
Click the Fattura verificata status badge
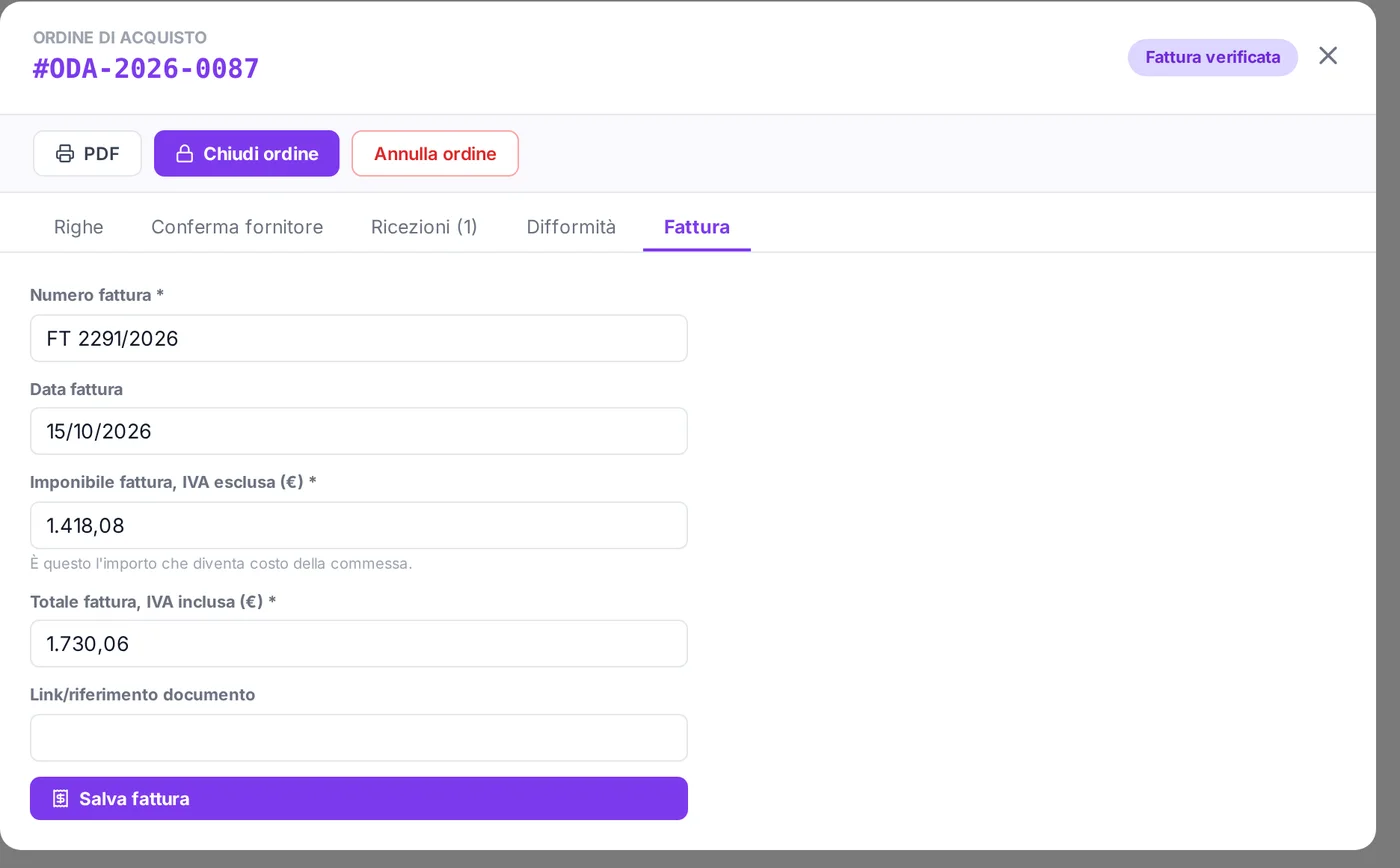click(x=1213, y=57)
